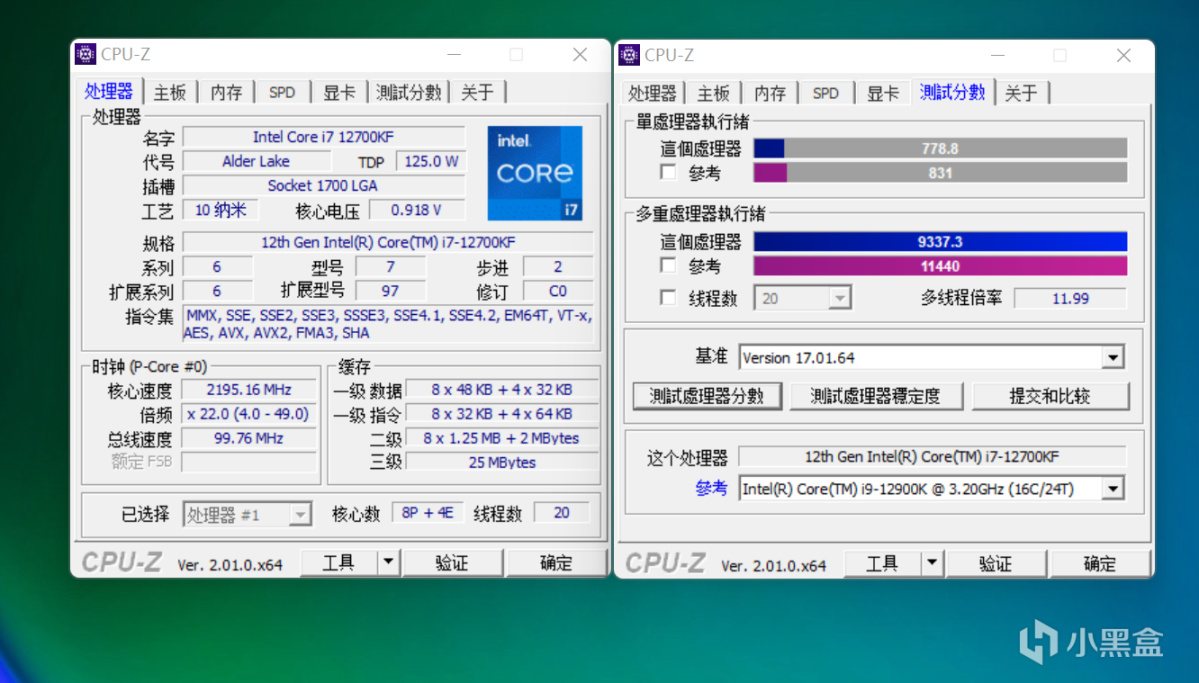Tick the 线程数 checkbox
Screen dimensions: 1199x683
(x=668, y=298)
